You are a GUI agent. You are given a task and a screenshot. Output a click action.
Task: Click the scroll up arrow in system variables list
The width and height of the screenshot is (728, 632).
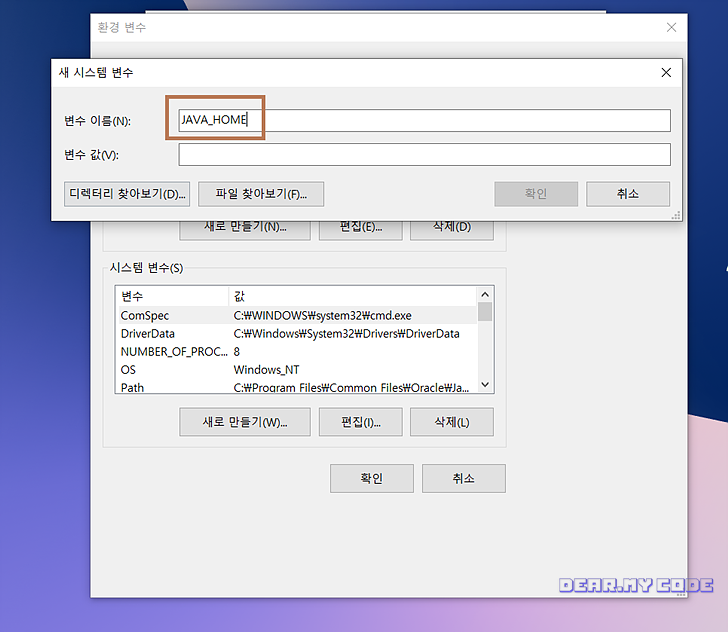tap(485, 294)
